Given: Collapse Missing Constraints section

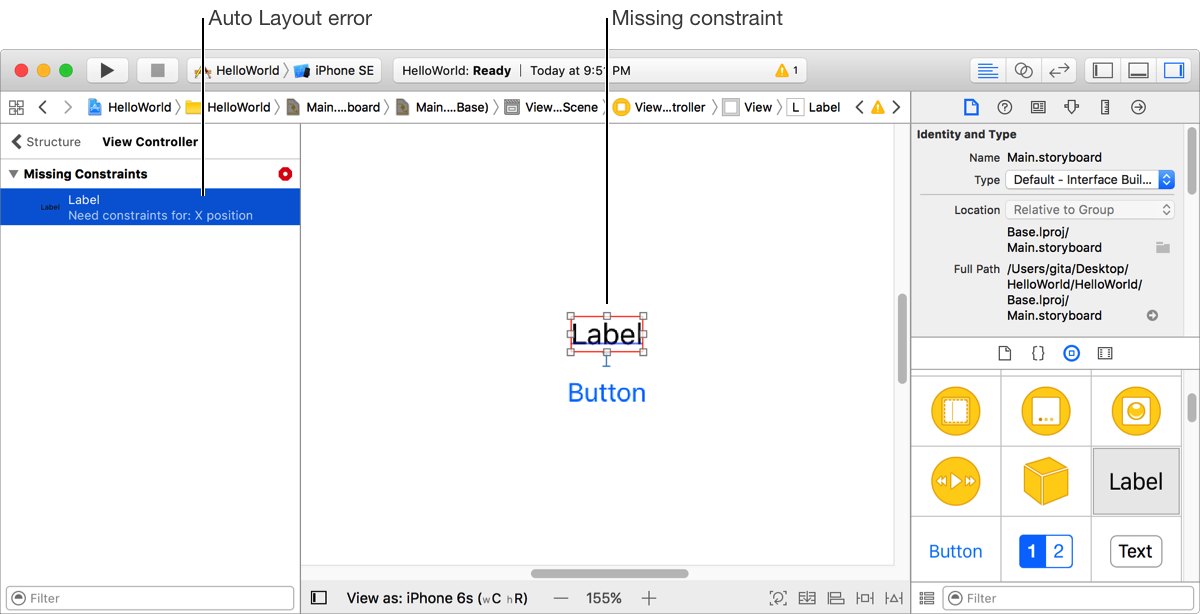Looking at the screenshot, I should (13, 174).
